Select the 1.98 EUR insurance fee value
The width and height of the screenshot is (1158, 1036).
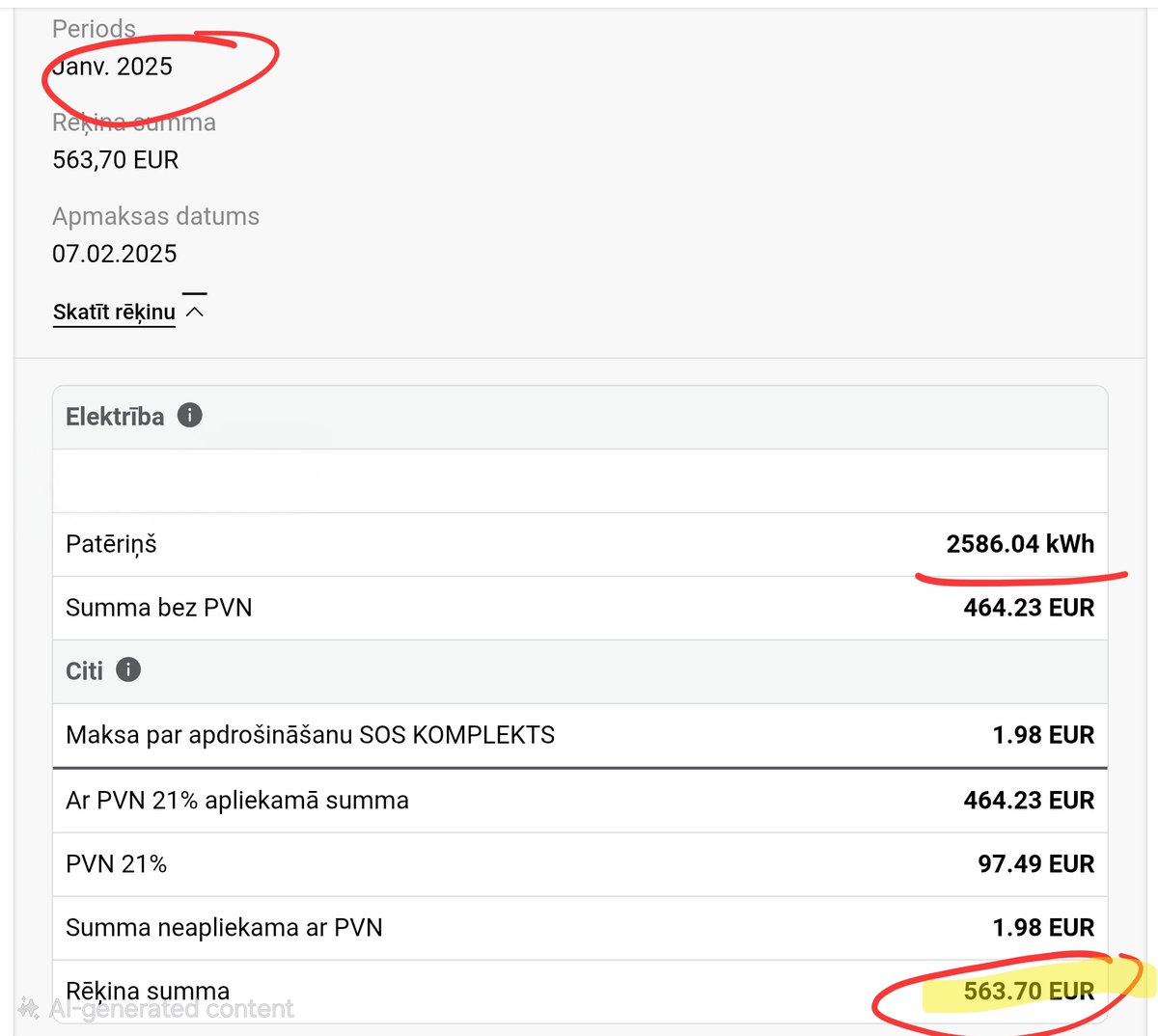1043,735
